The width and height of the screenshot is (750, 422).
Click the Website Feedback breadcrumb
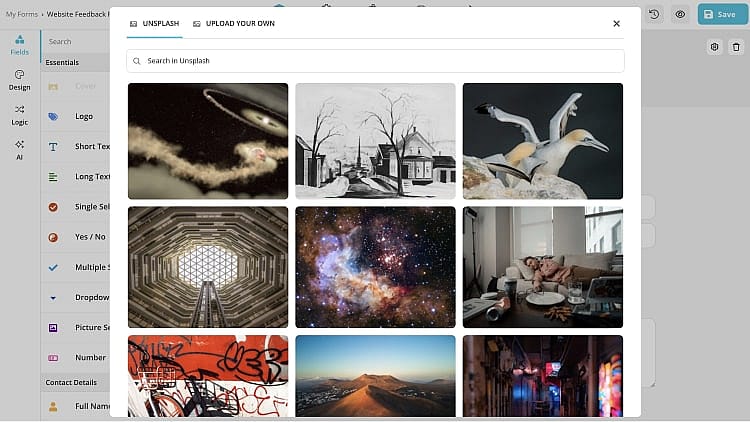(x=78, y=14)
